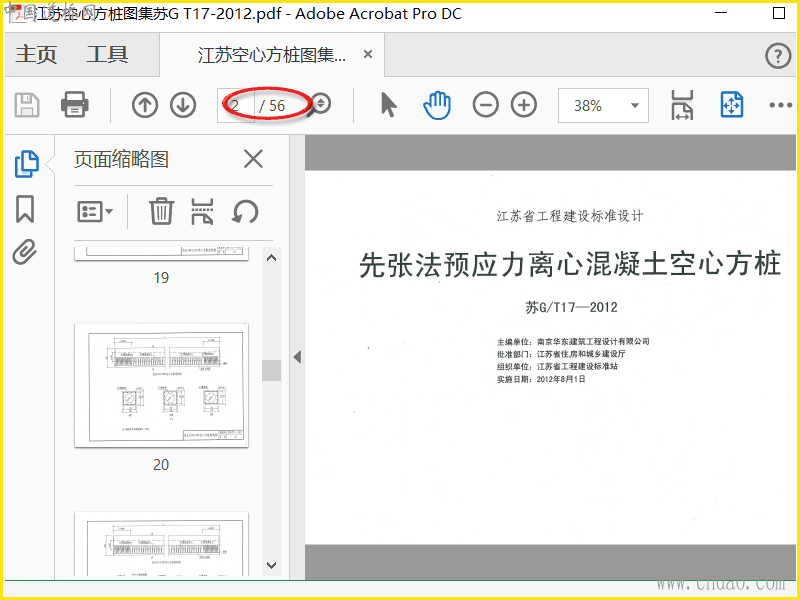Select the Fit full page icon

coord(732,105)
